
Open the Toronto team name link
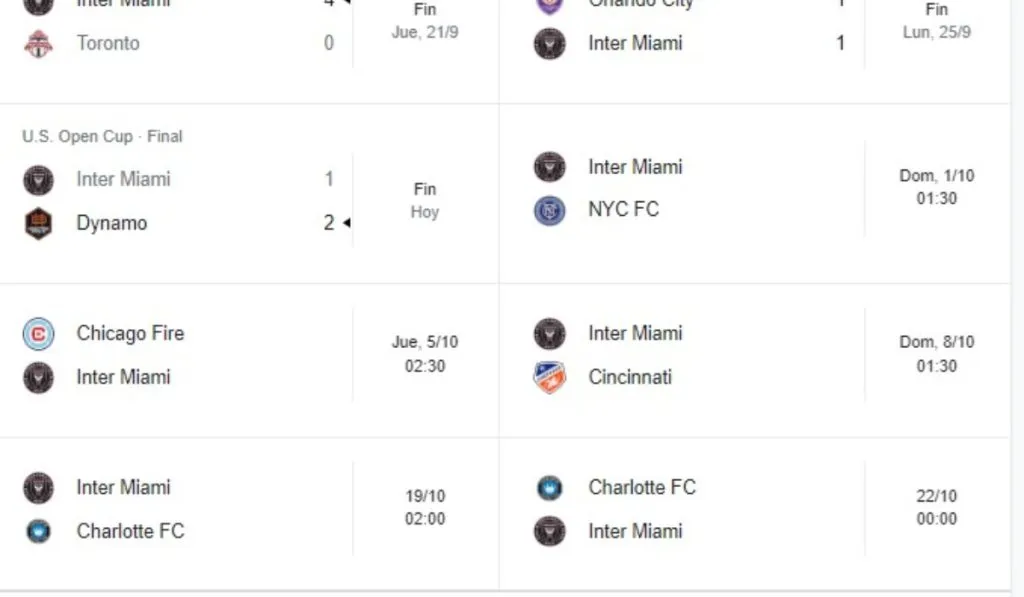108,44
